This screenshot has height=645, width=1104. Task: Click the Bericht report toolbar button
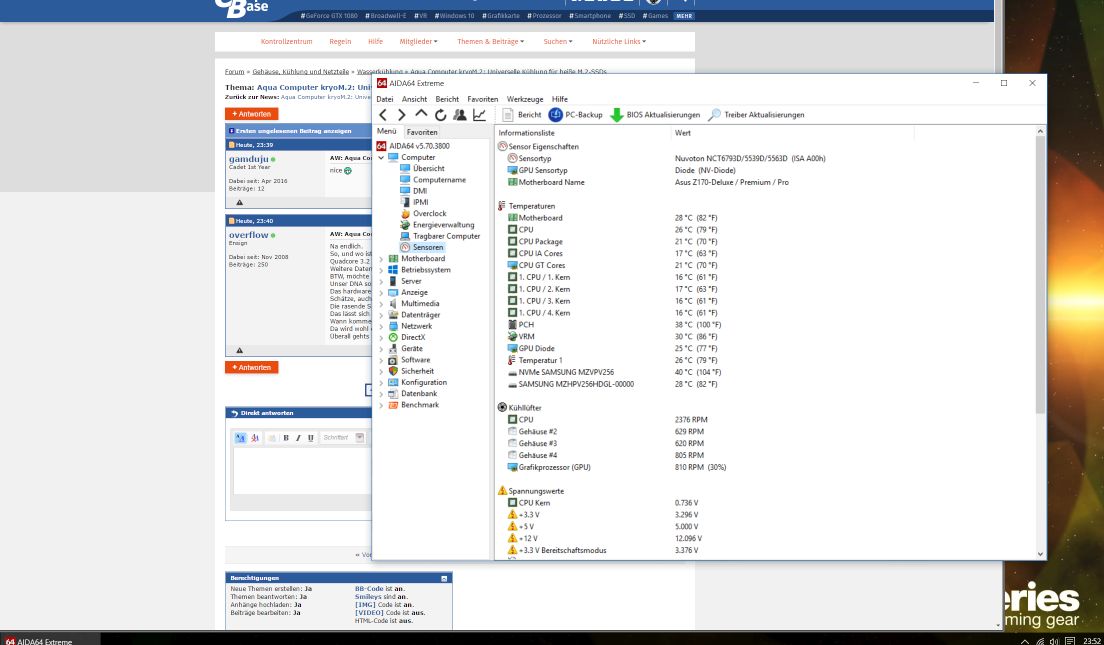point(522,115)
